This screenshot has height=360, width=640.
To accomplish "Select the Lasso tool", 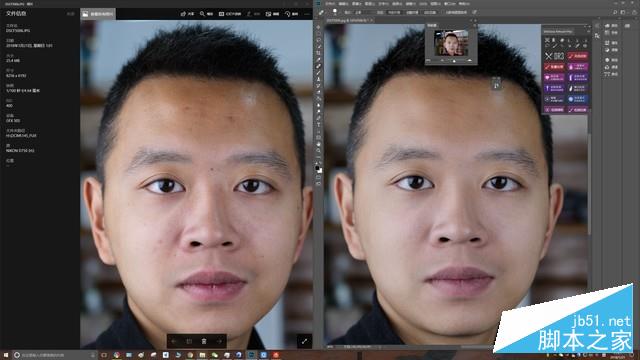I will click(319, 40).
